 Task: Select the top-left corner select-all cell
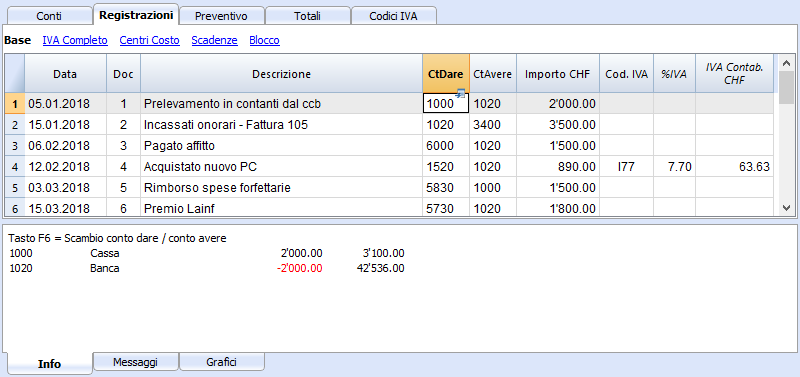pyautogui.click(x=14, y=73)
